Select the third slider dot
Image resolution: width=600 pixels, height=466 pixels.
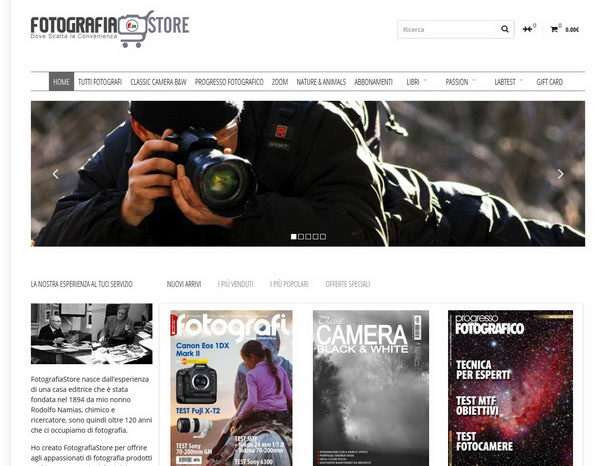click(308, 237)
